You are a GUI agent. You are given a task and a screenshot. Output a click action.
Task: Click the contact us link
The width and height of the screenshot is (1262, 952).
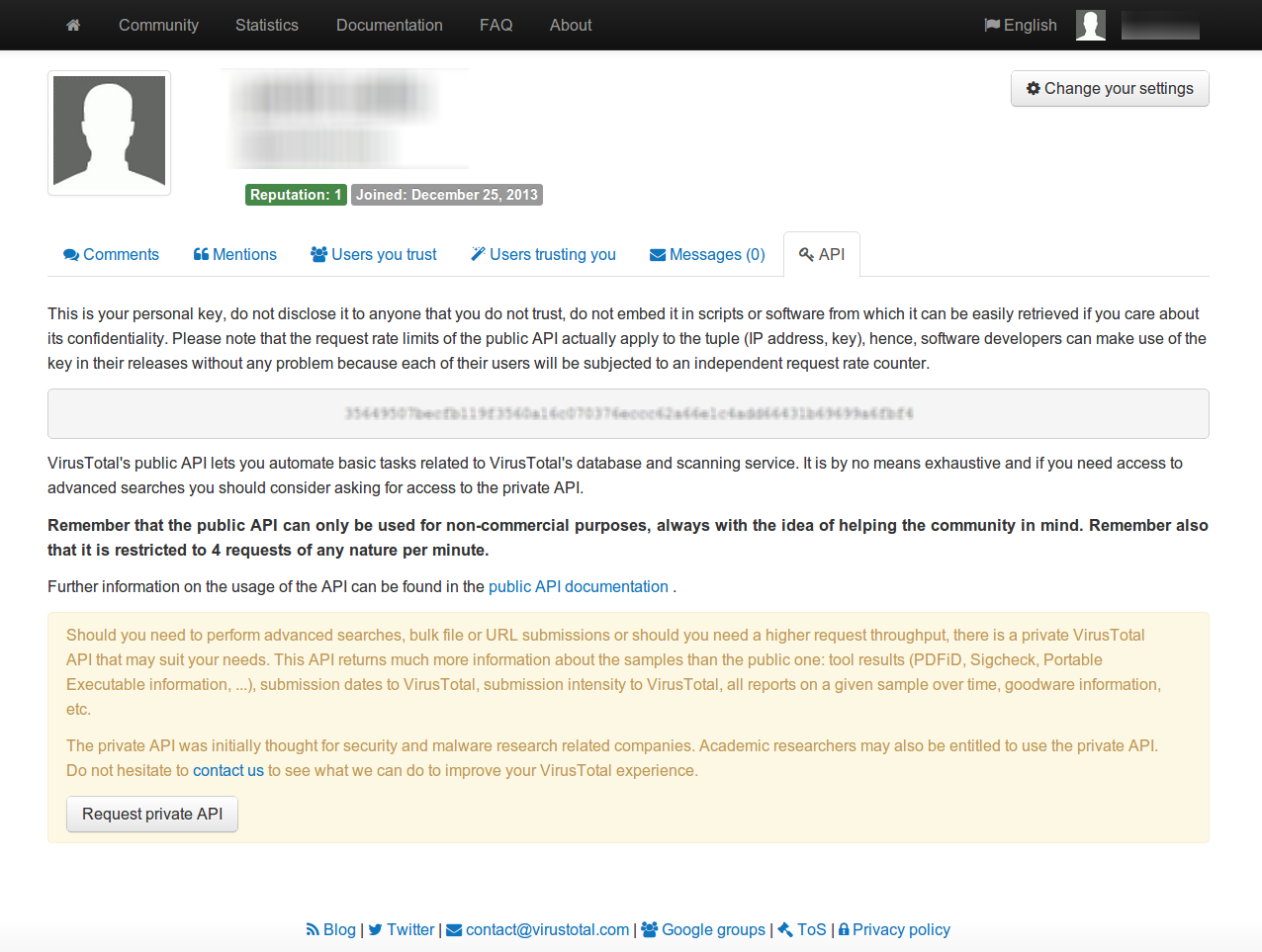(x=228, y=770)
